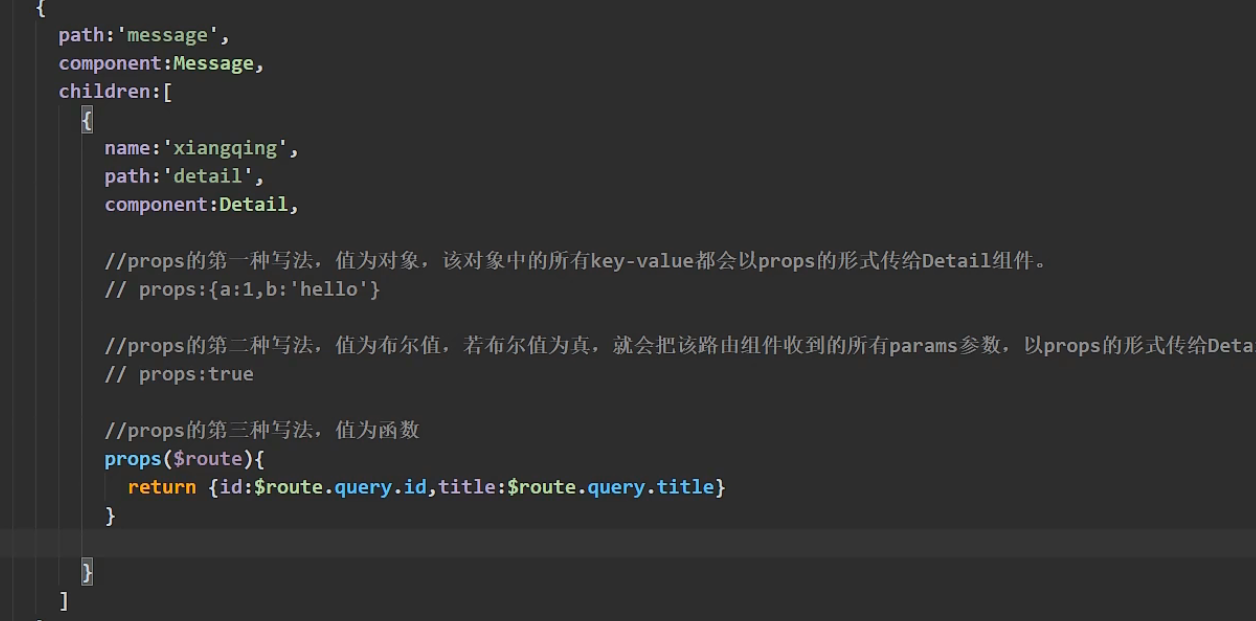The image size is (1256, 621).
Task: Click the Message component identifier
Action: [x=213, y=63]
